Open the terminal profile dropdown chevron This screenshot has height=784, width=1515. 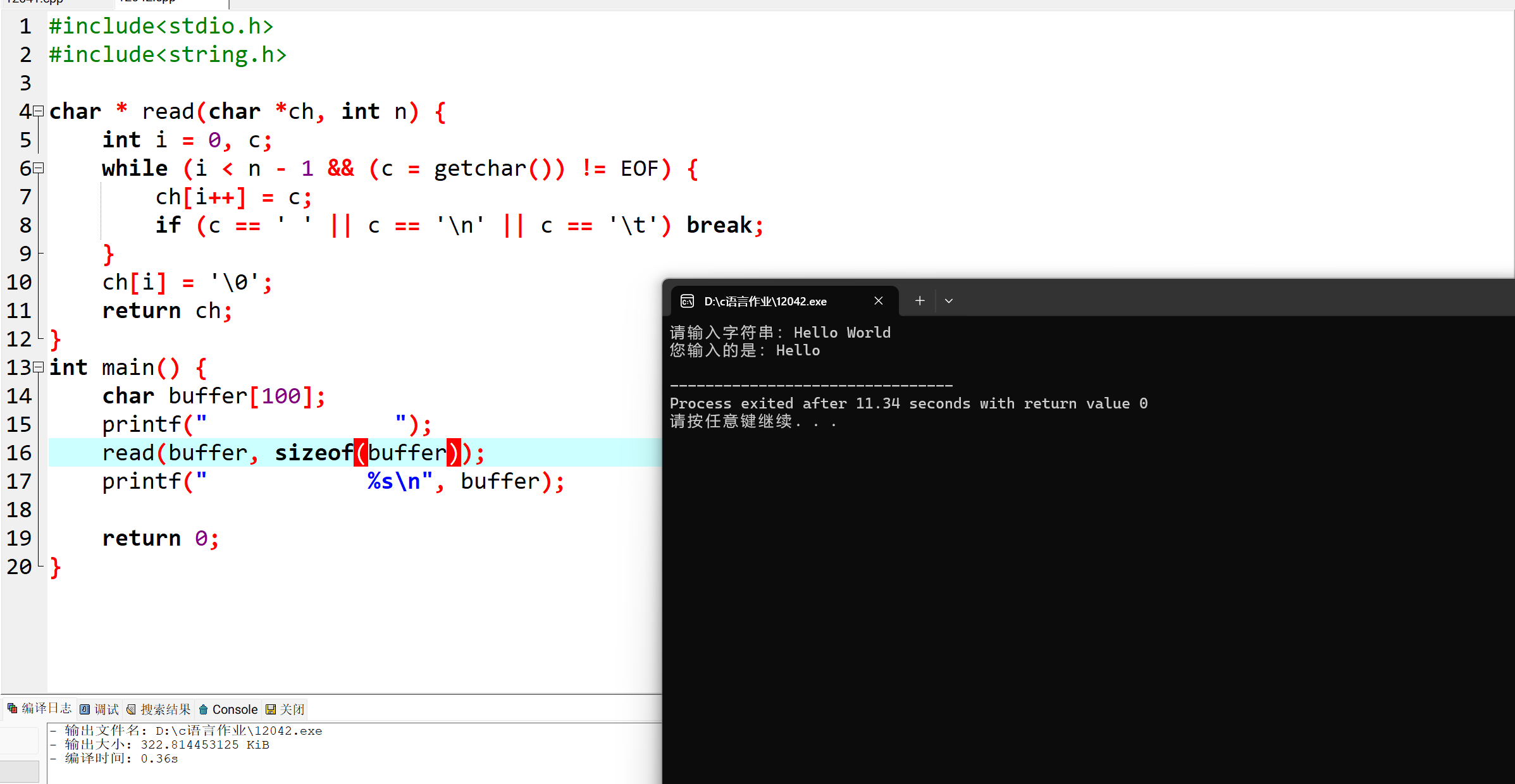point(948,301)
